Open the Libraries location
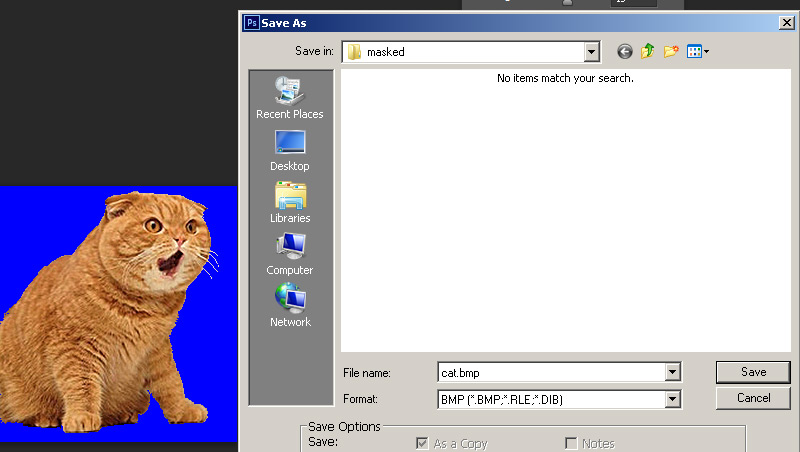 (290, 203)
